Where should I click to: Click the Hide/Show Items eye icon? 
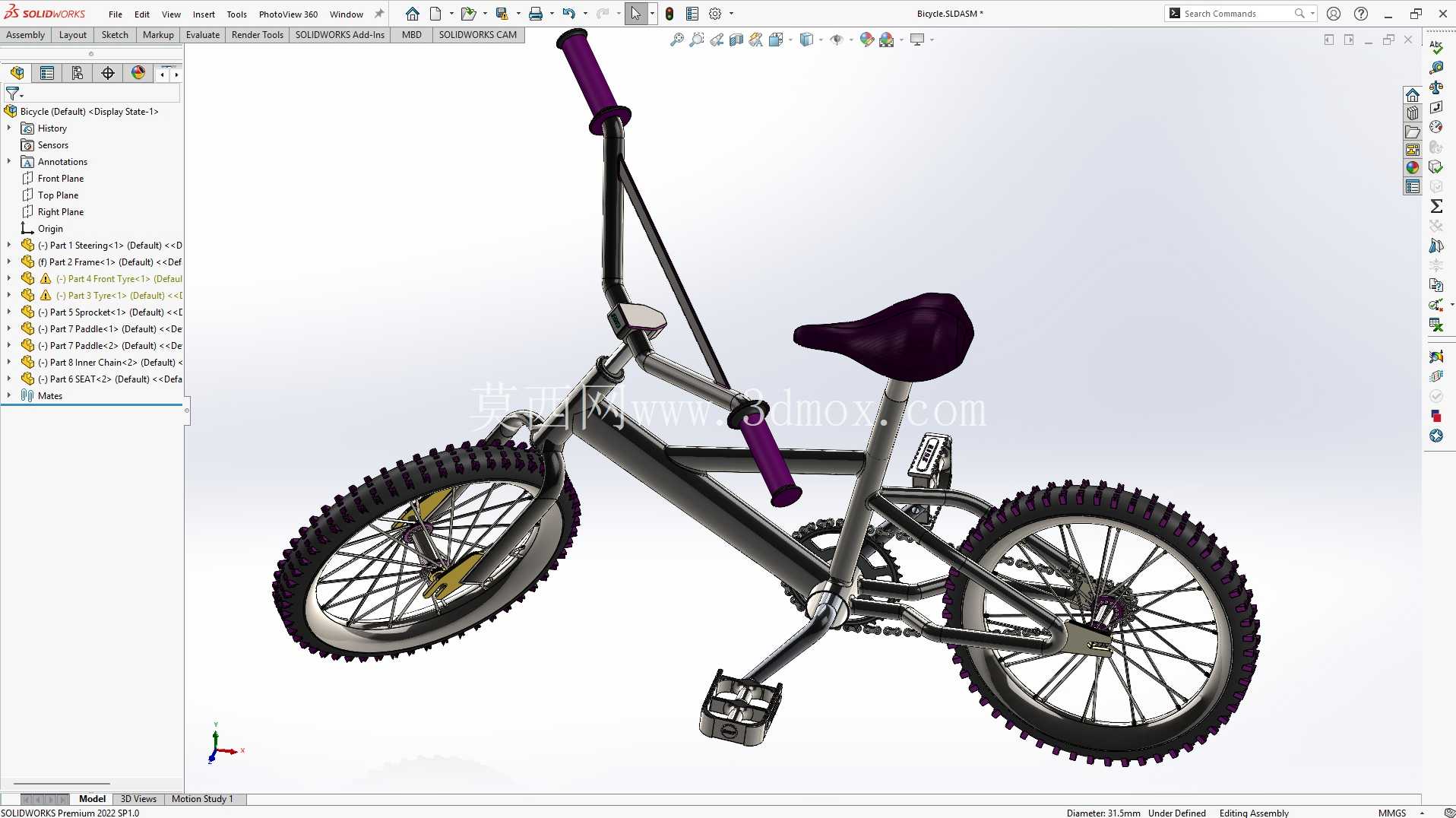pyautogui.click(x=837, y=40)
